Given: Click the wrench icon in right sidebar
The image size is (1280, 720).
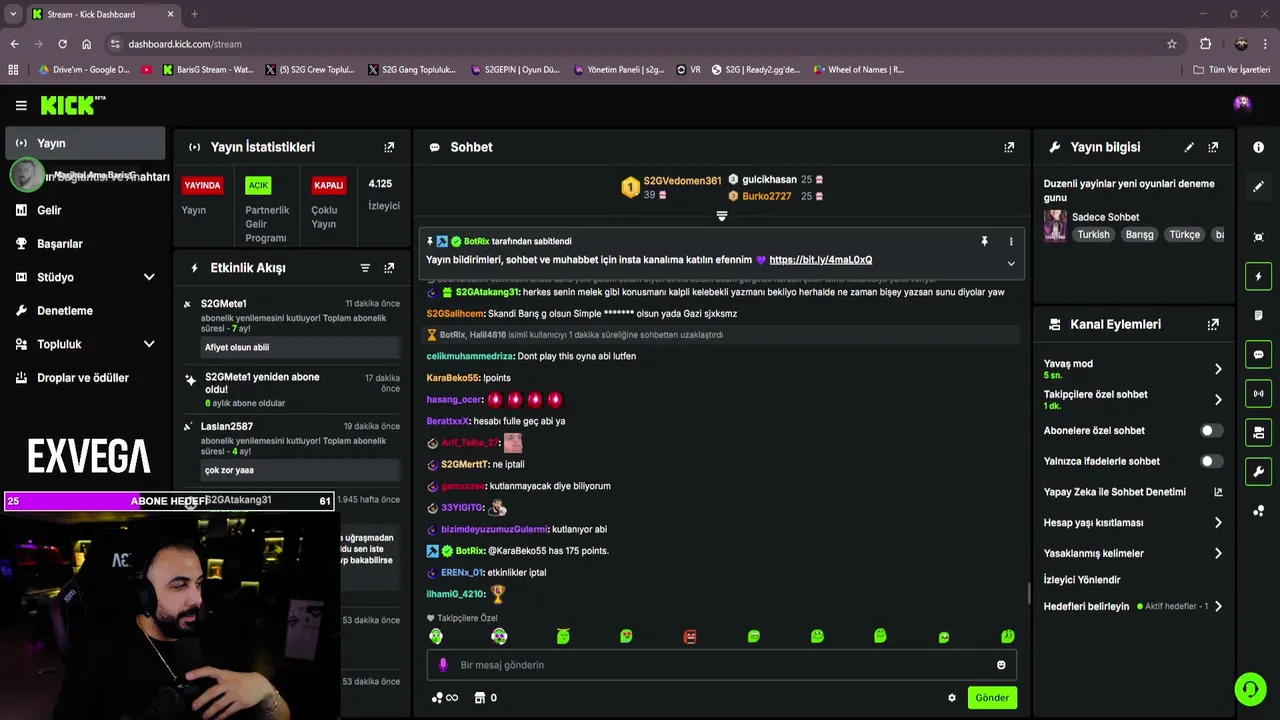Looking at the screenshot, I should tap(1258, 471).
